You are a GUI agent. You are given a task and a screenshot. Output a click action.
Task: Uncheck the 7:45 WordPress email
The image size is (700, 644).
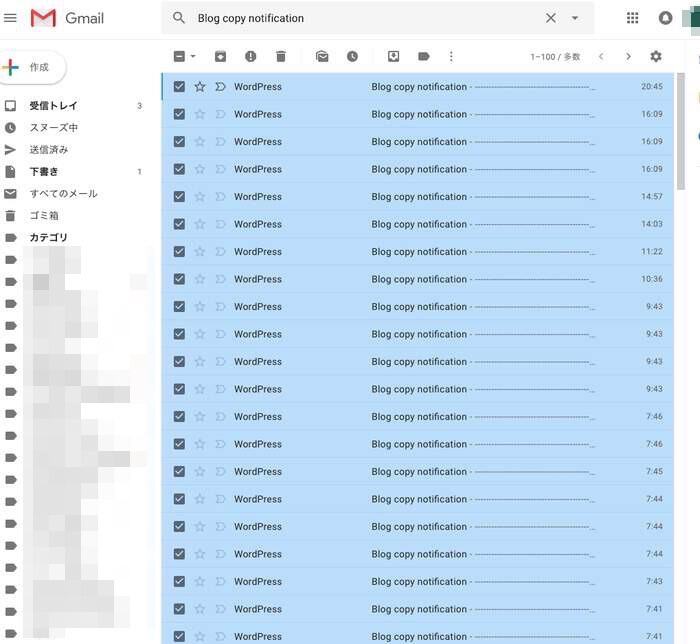179,471
